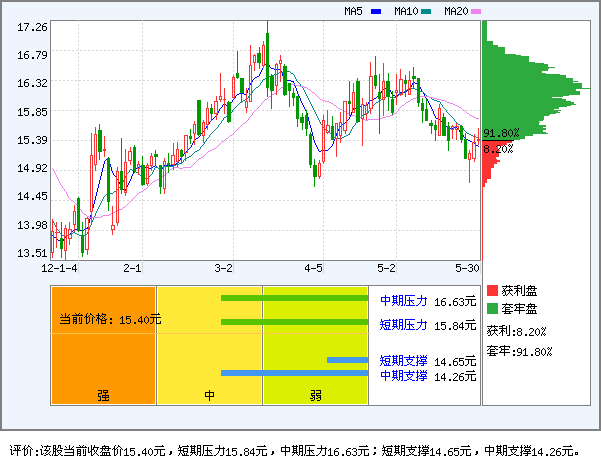The height and width of the screenshot is (456, 601).
Task: Click the 17.26 price axis label
Action: pyautogui.click(x=32, y=27)
